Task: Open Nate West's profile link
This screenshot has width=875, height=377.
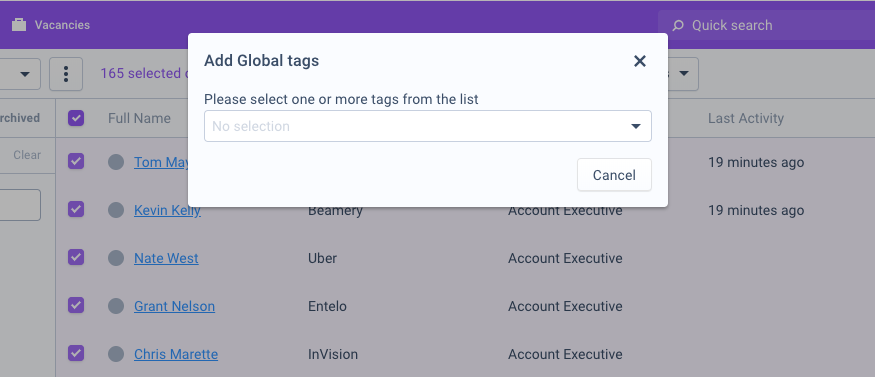Action: pos(166,259)
